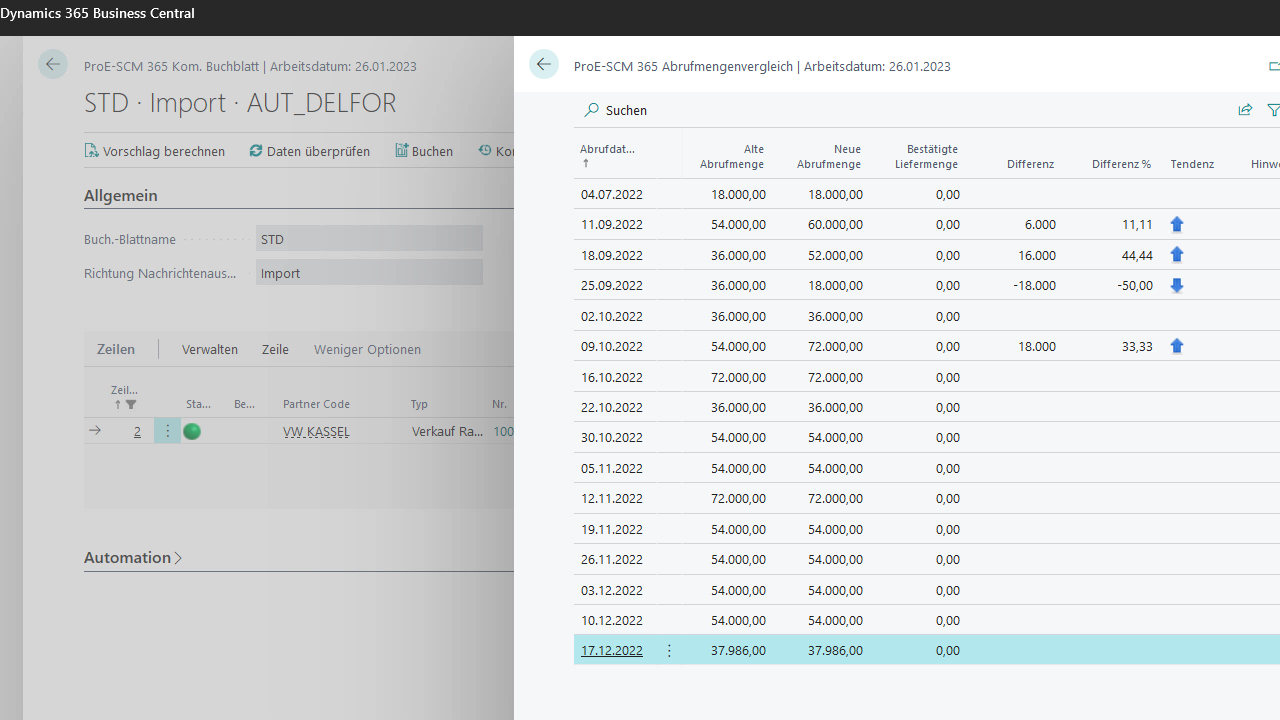This screenshot has width=1280, height=720.
Task: Click VW KASSEL partner code
Action: (x=316, y=432)
